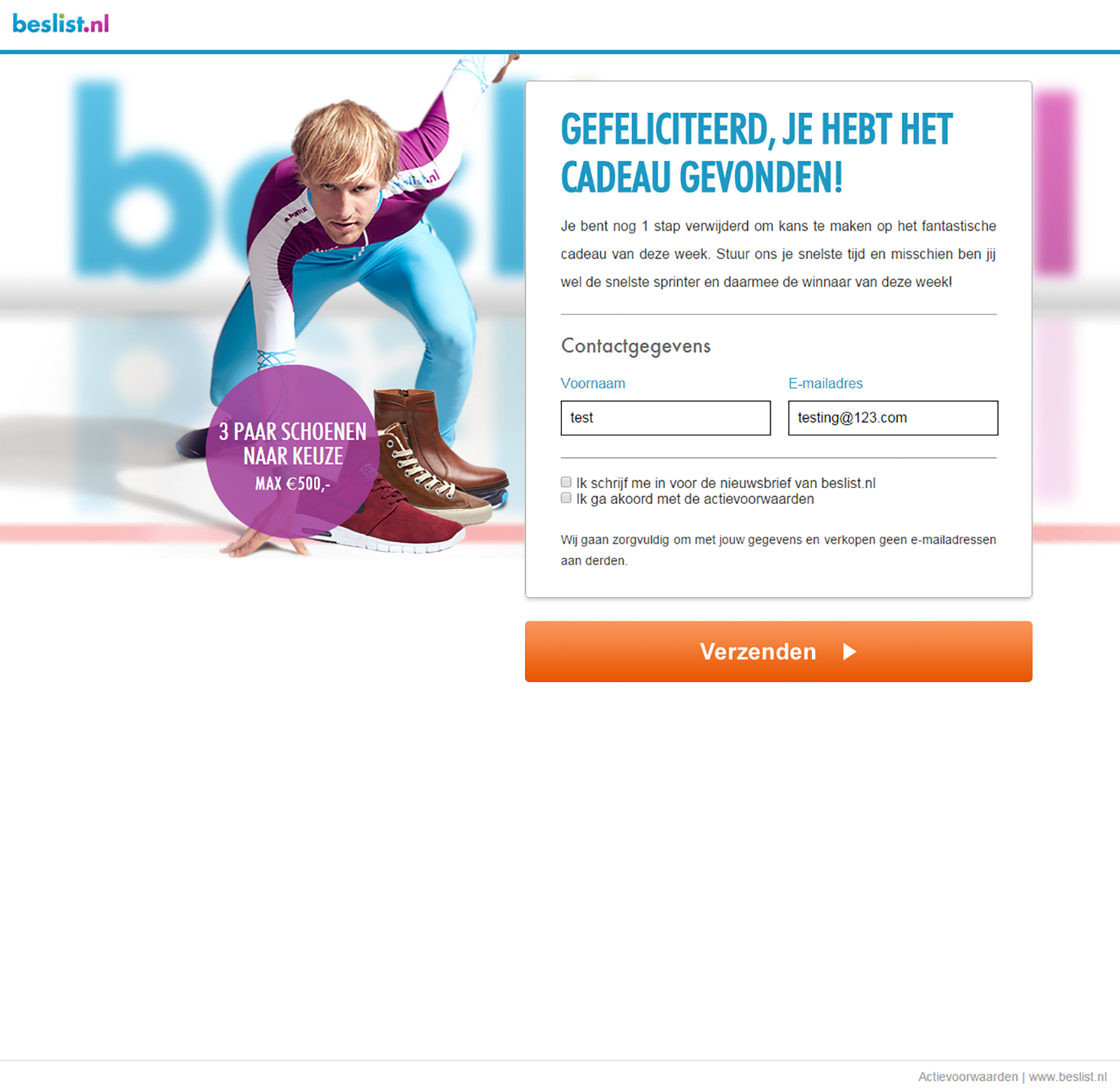Click the 'Gefeliciteerd' headline
Image resolution: width=1120 pixels, height=1088 pixels.
(757, 154)
